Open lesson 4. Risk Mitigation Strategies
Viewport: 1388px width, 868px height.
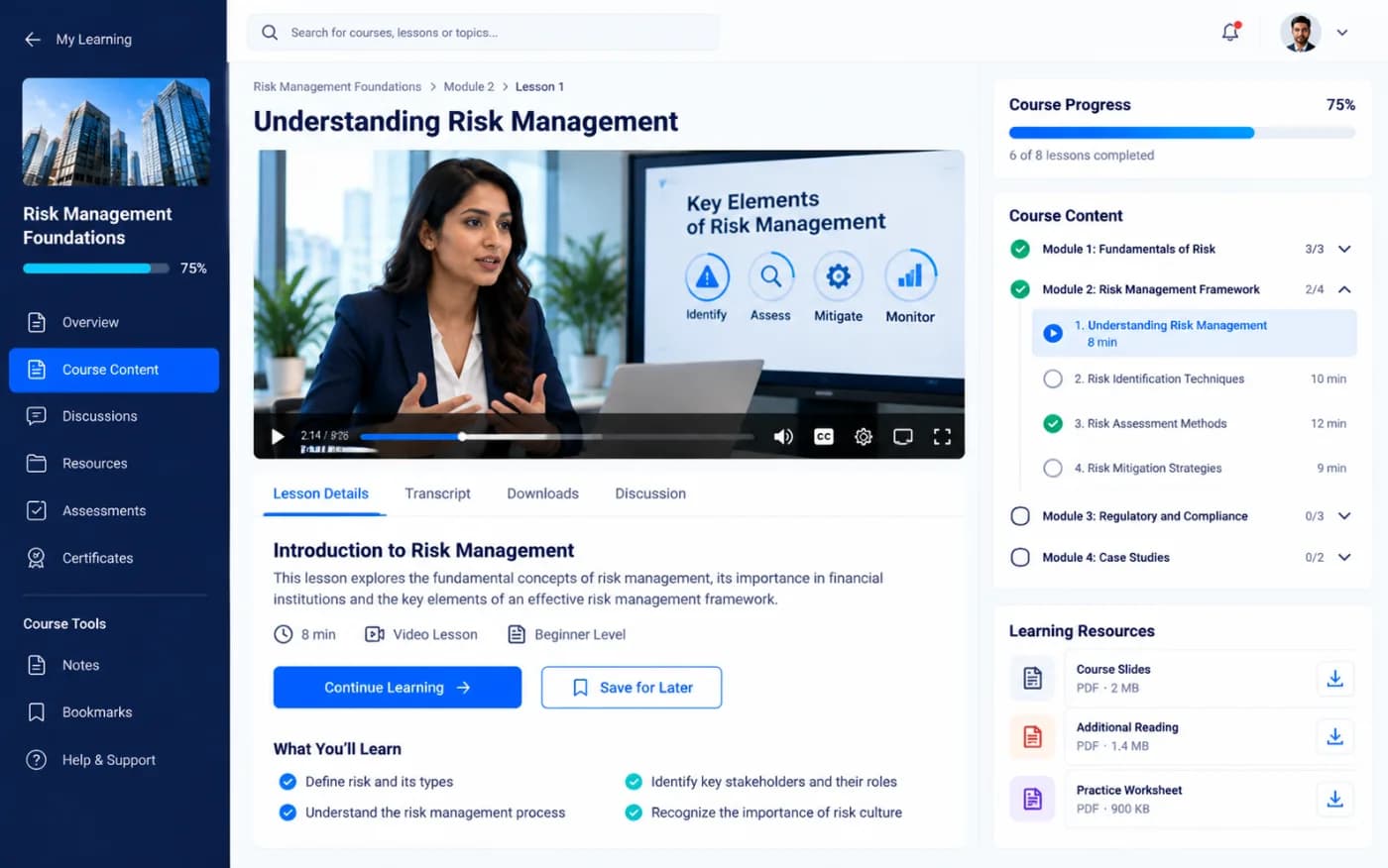[x=1195, y=468]
